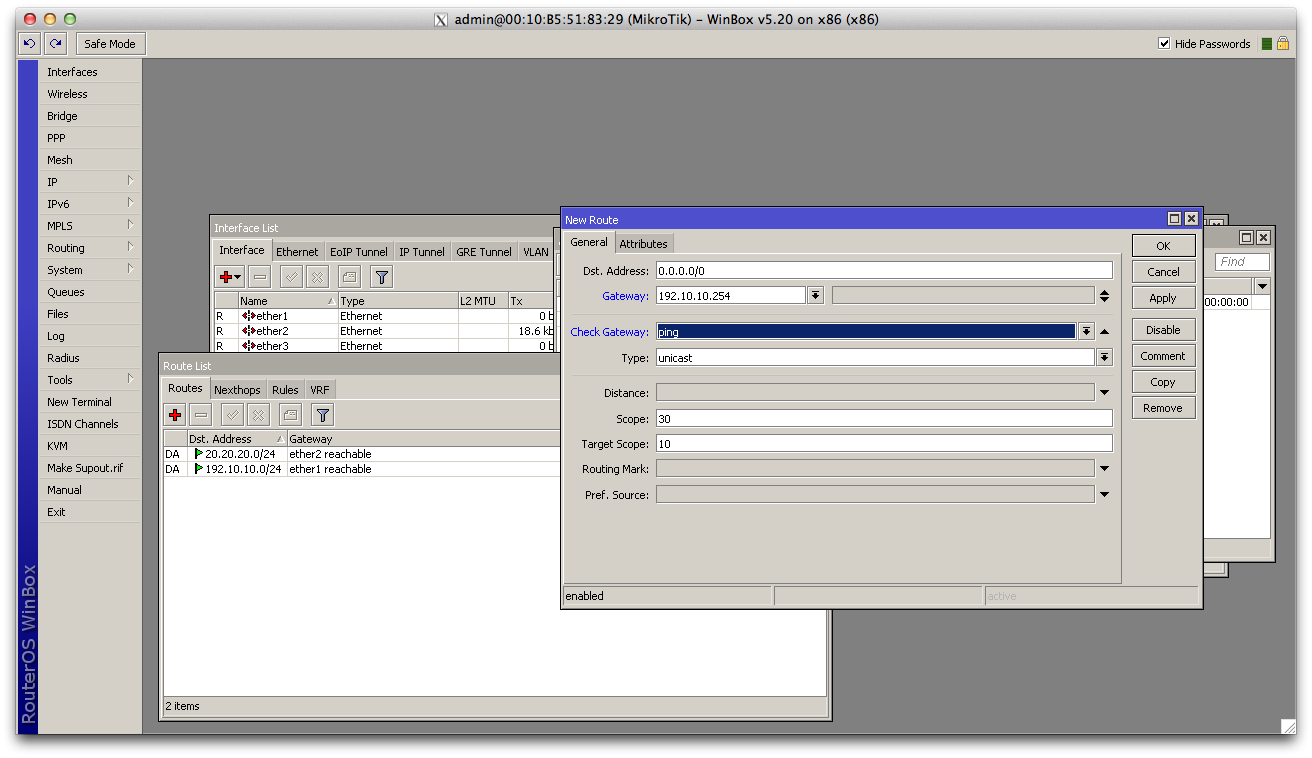Open Check Gateway dropdown list
The image size is (1312, 758).
point(1085,332)
